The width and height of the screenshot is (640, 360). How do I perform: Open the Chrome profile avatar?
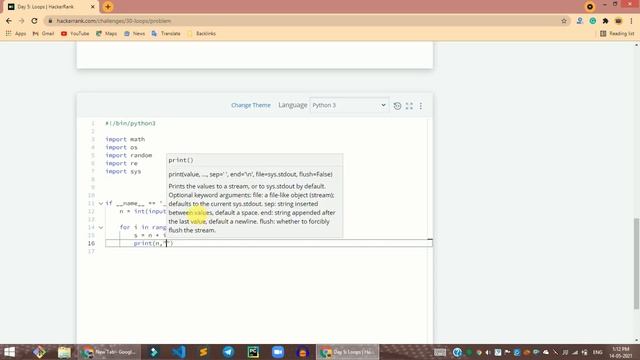click(x=618, y=21)
